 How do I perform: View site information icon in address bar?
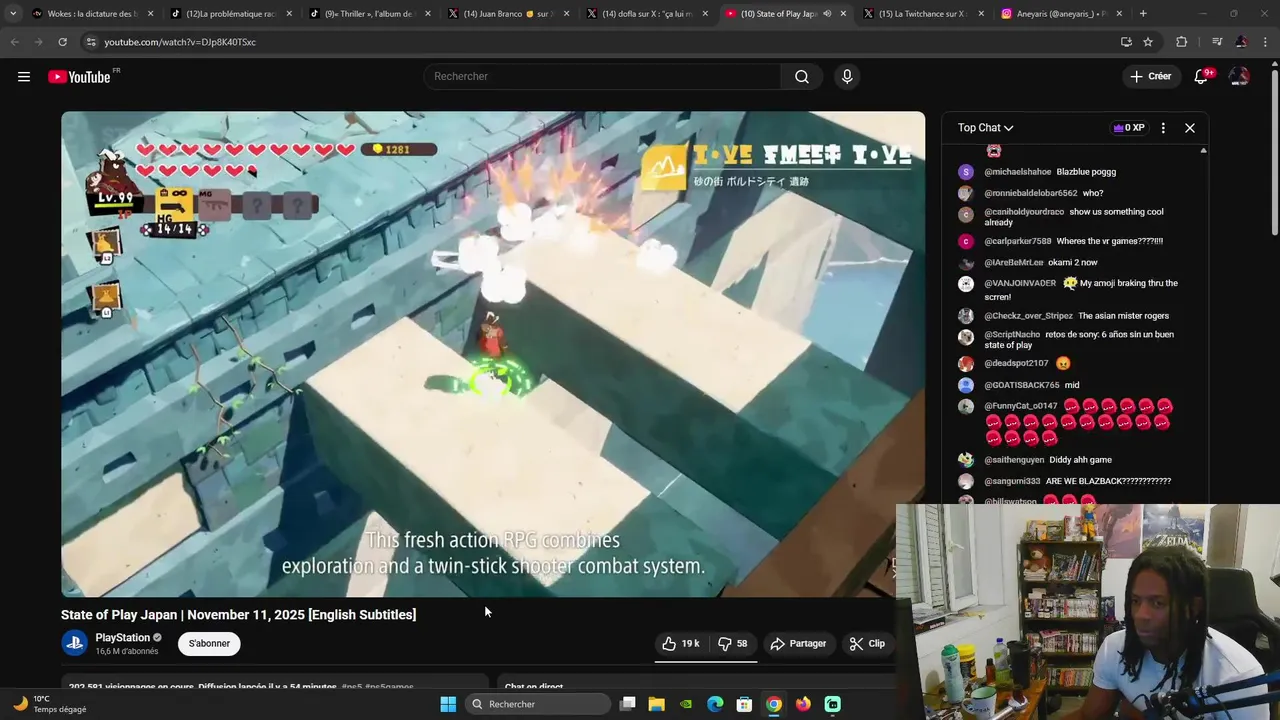coord(91,42)
